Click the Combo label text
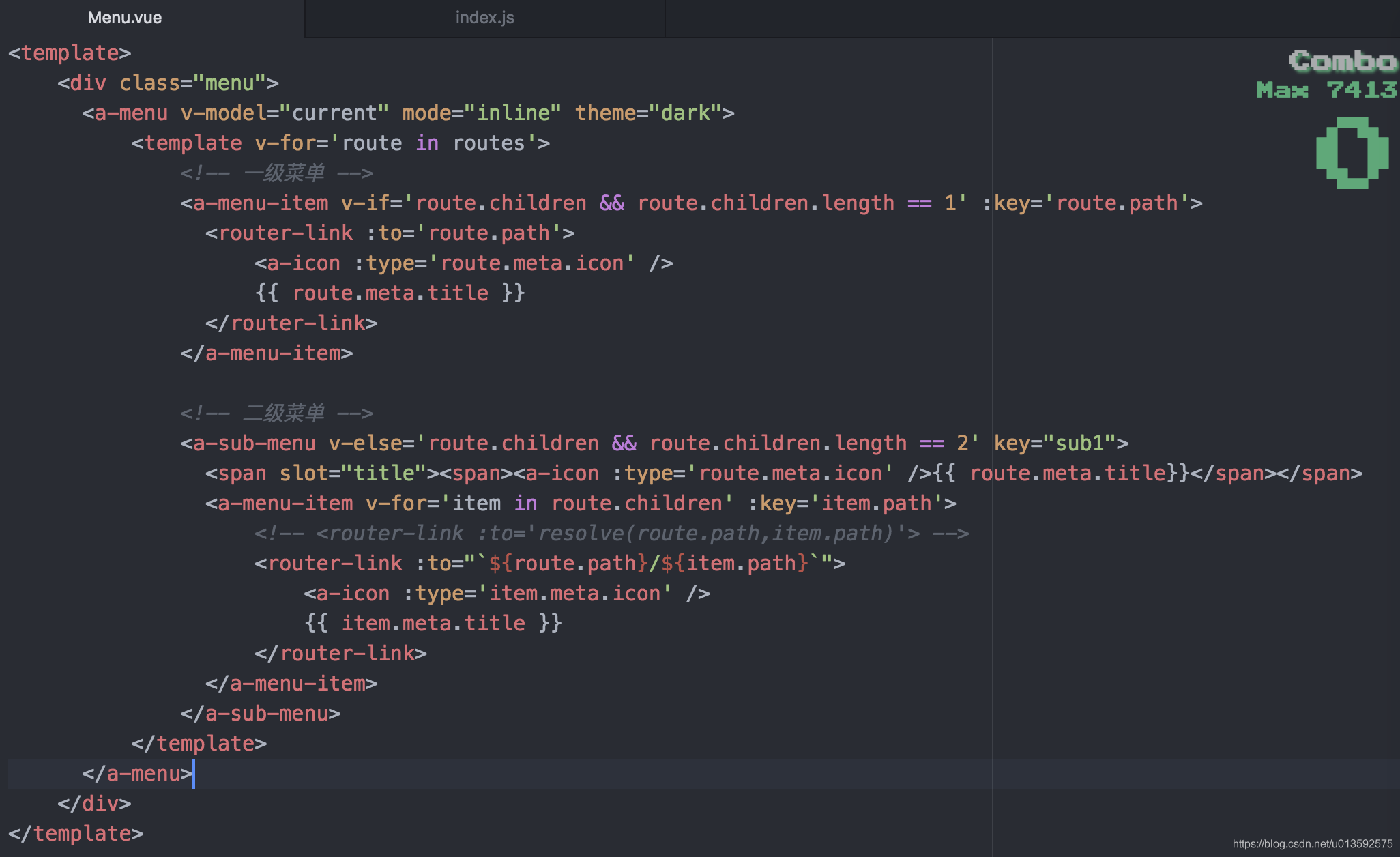 pos(1342,61)
